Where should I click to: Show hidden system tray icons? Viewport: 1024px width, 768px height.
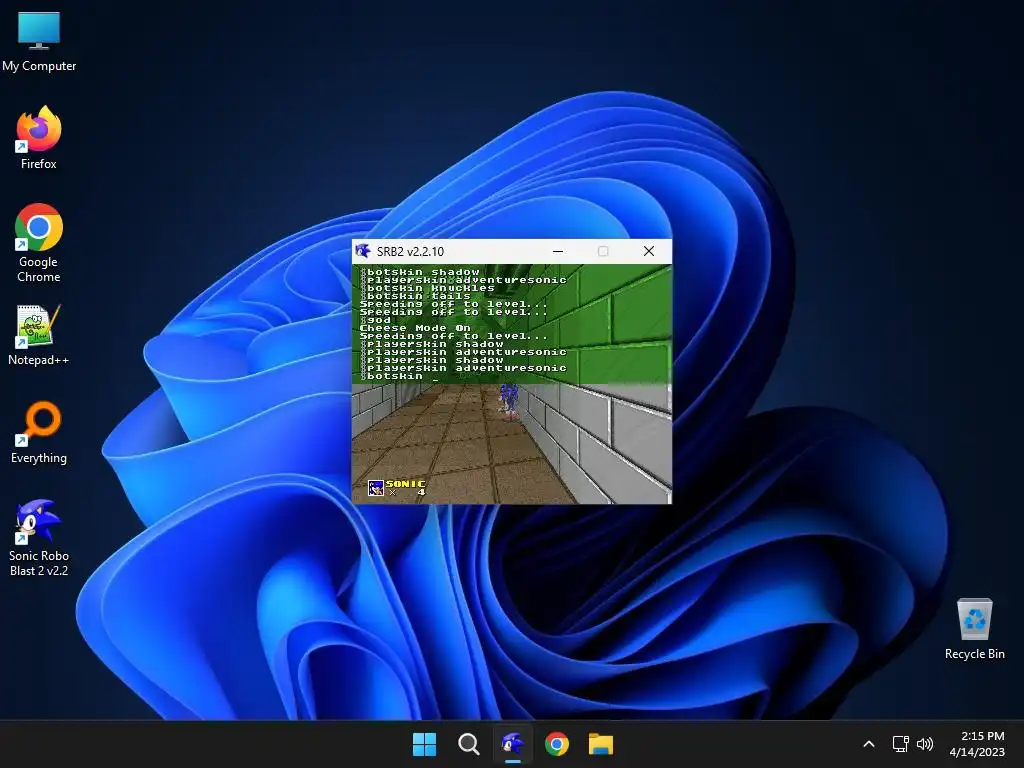(869, 744)
